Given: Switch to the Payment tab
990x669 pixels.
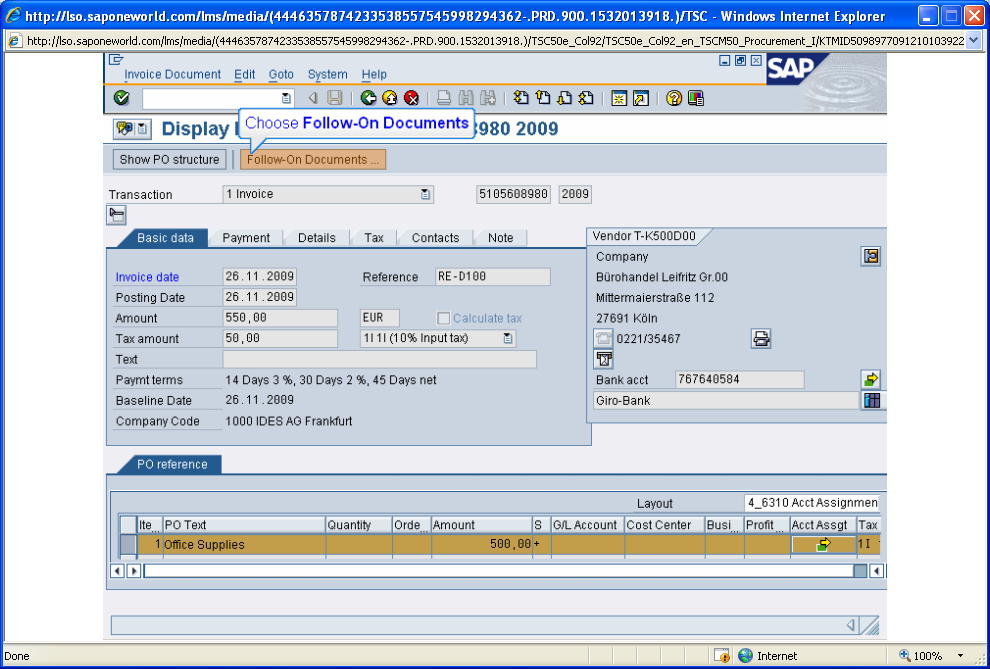Looking at the screenshot, I should [246, 237].
